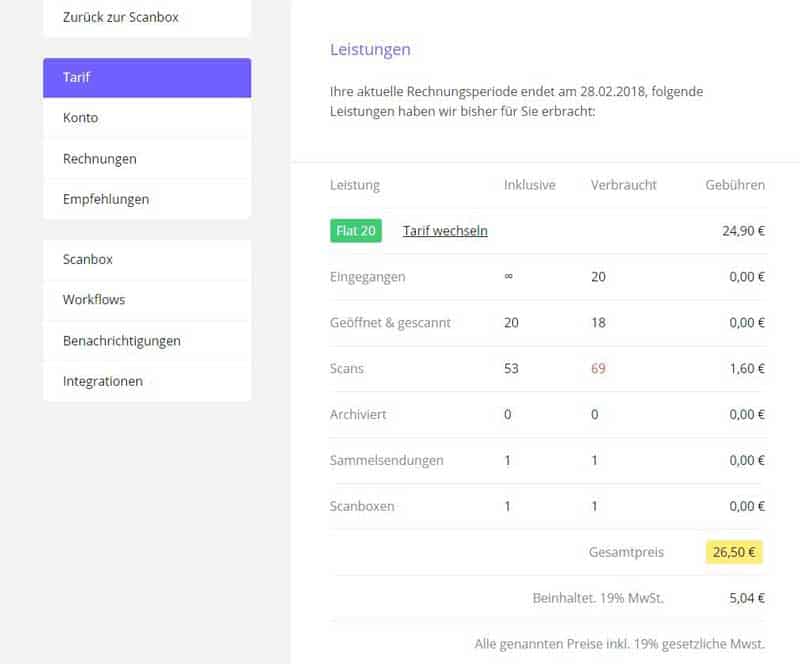Select the Tarif menu item
The image size is (800, 664).
point(146,78)
